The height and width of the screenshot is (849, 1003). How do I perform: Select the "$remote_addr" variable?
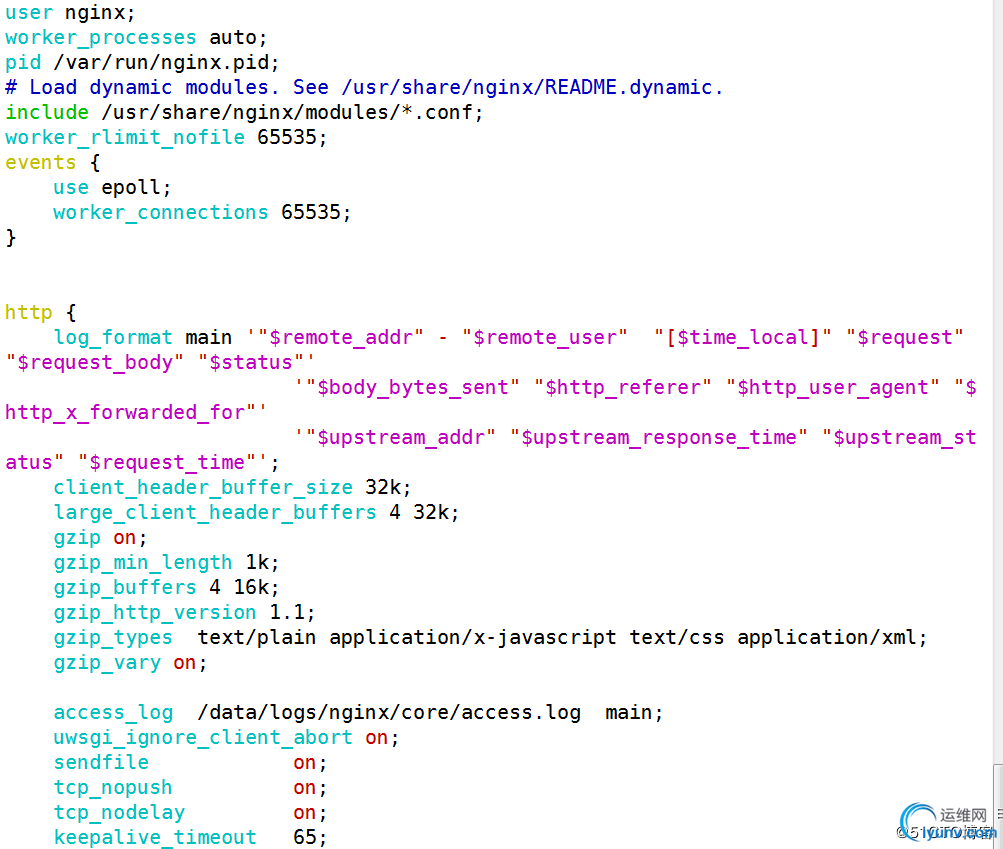click(341, 337)
